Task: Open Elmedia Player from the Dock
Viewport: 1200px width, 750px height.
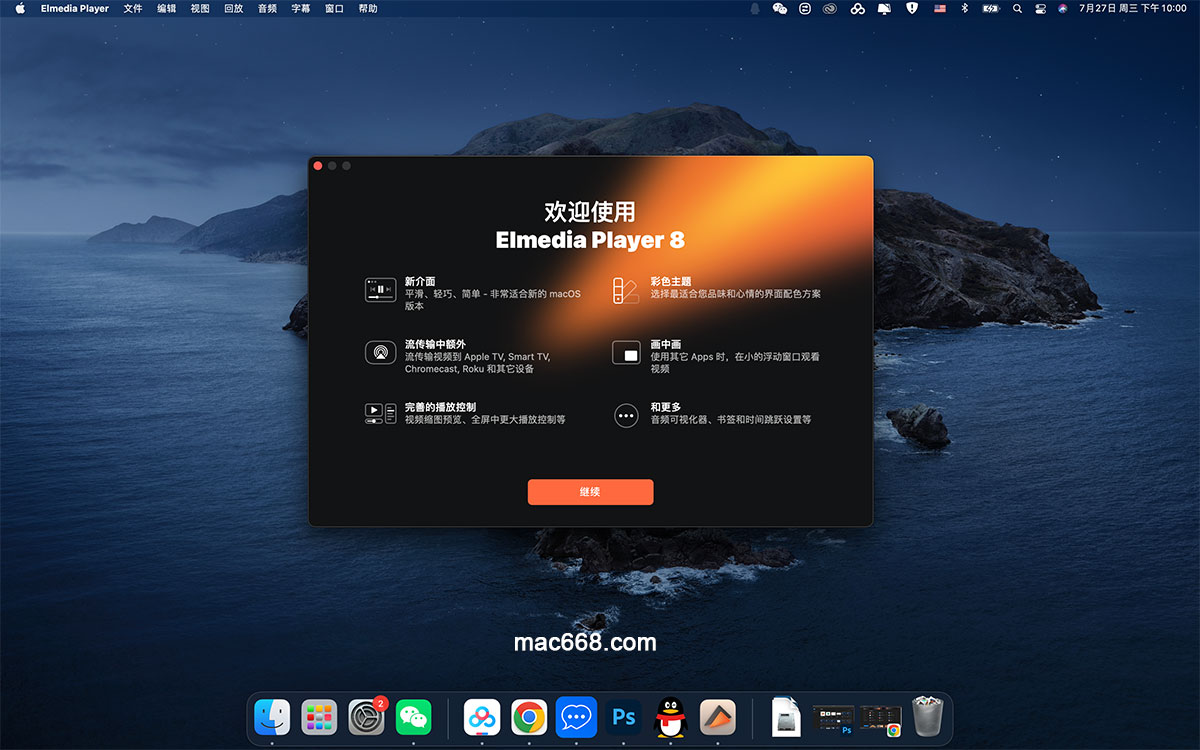Action: (x=717, y=717)
